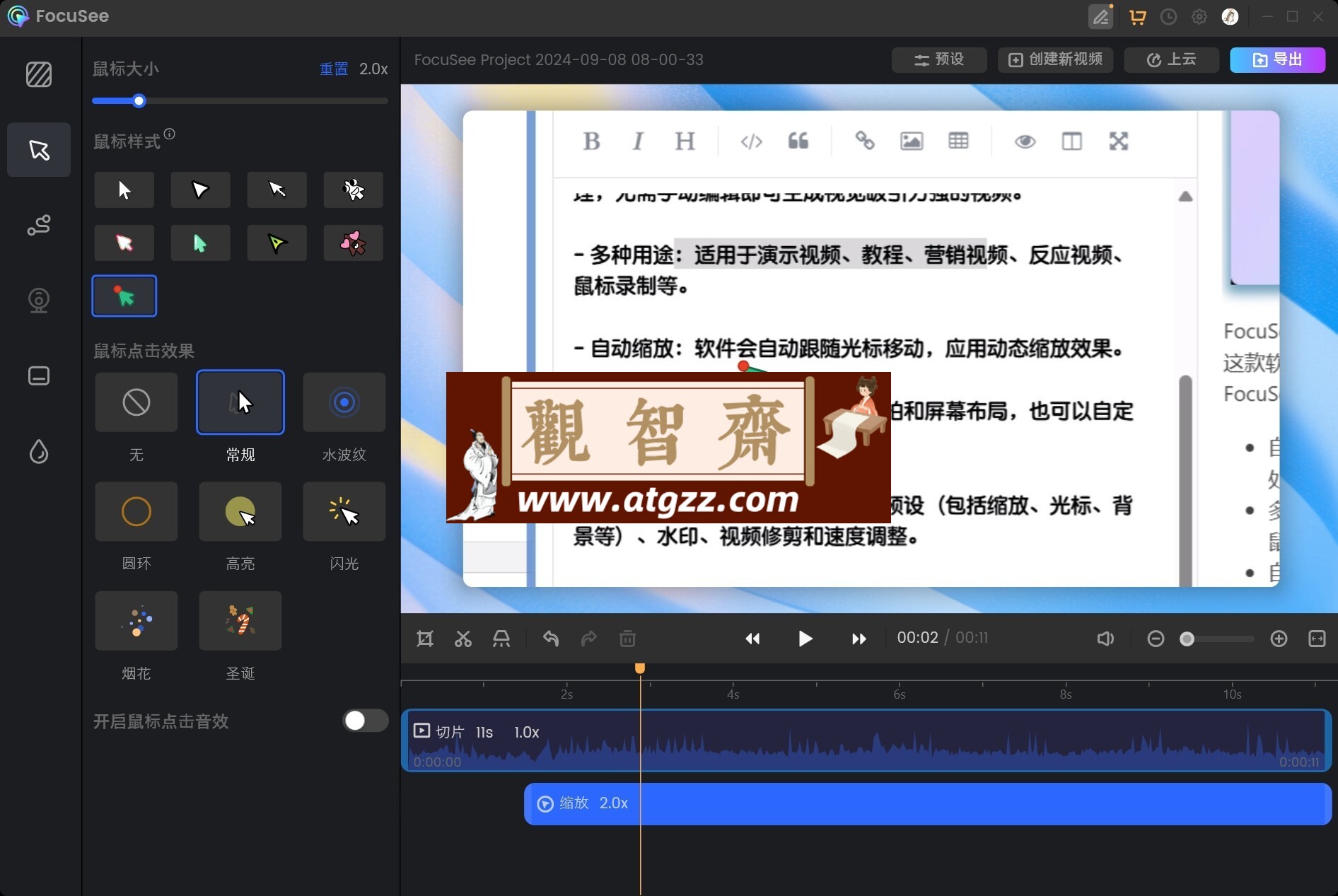1338x896 pixels.
Task: Set click effect to 常规
Action: [240, 402]
